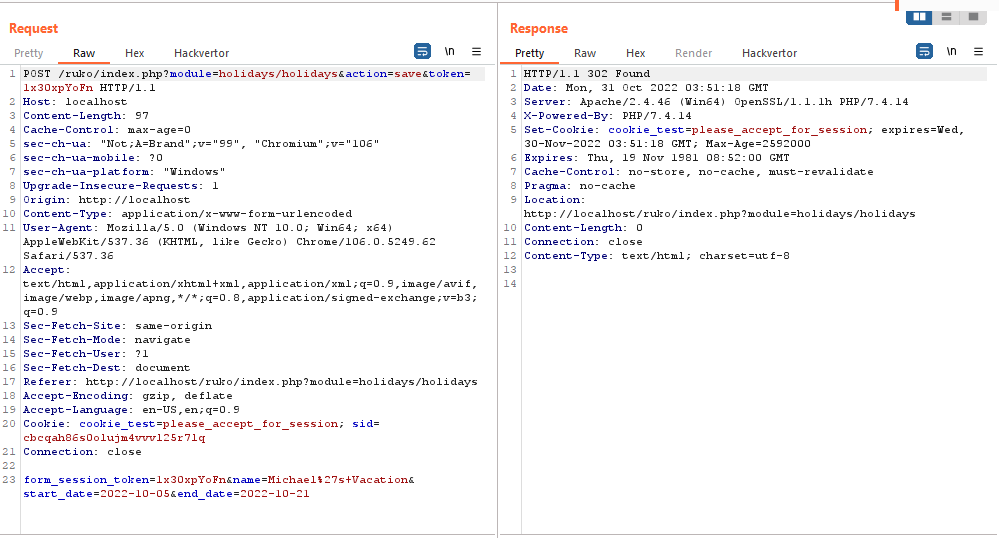Open the Response panel hamburger options menu

pos(978,51)
